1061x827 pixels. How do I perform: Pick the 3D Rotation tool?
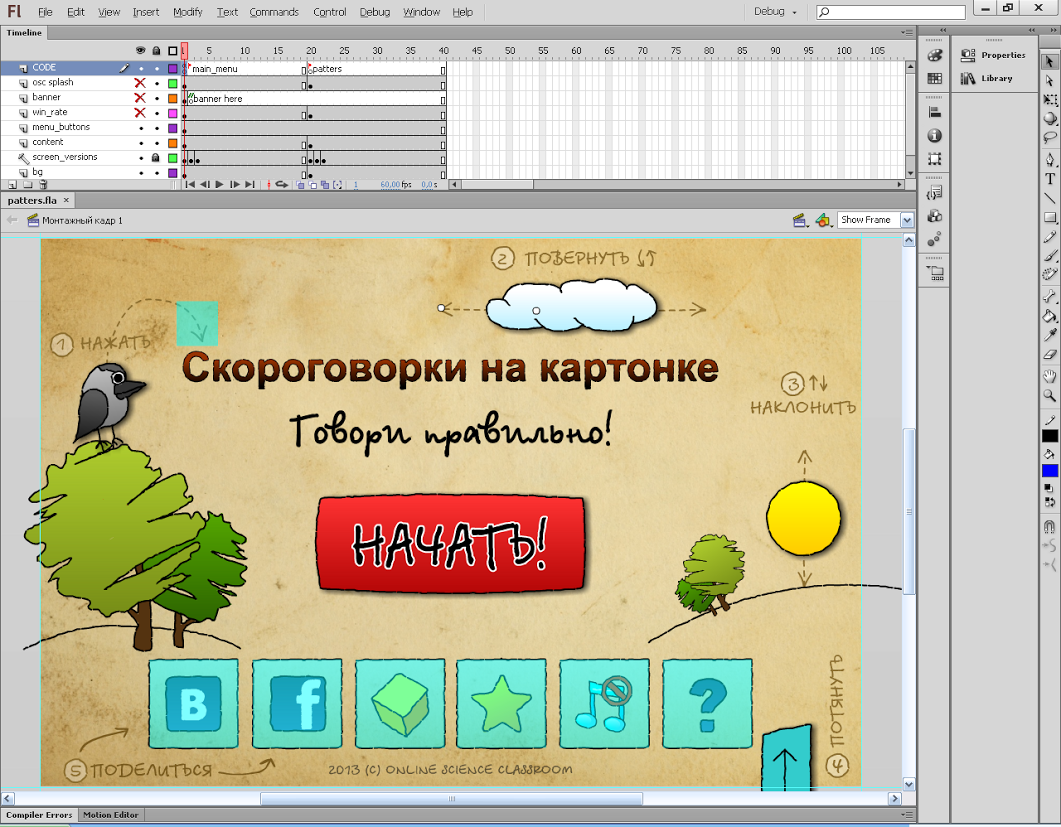click(1049, 118)
